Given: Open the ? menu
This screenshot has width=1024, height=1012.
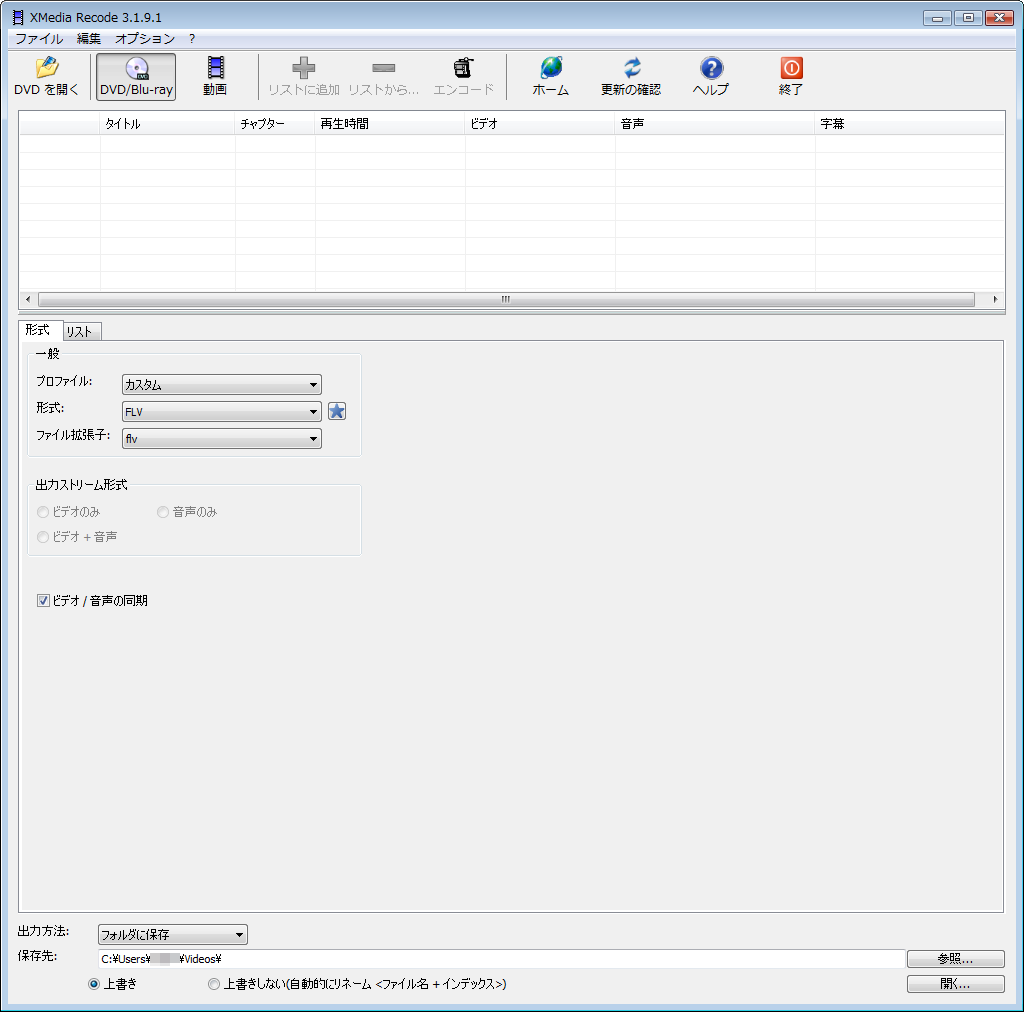Looking at the screenshot, I should click(192, 39).
